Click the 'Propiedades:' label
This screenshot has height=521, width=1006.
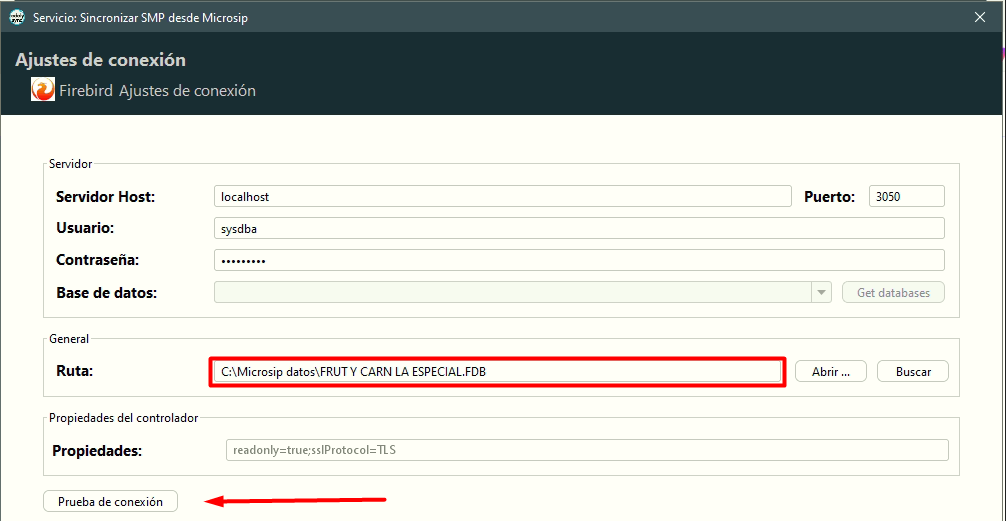tap(97, 450)
